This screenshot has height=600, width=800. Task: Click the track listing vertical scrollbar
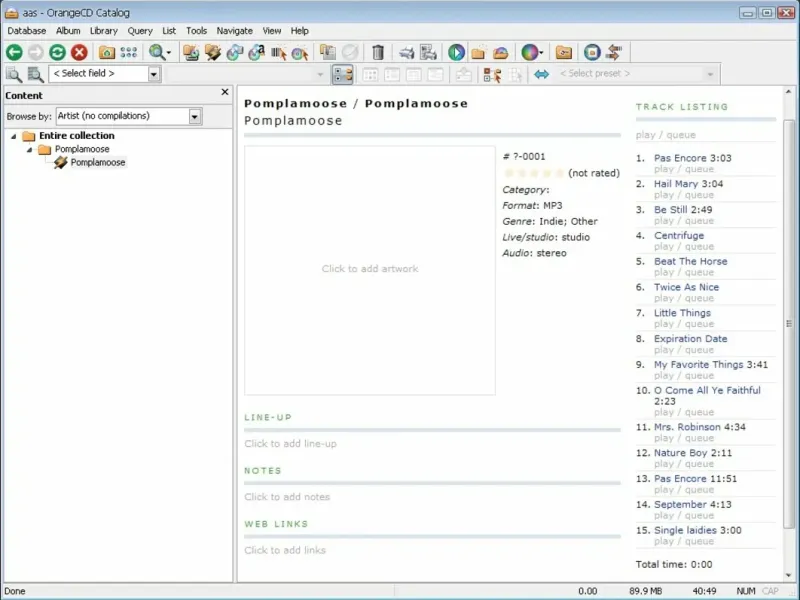(788, 323)
